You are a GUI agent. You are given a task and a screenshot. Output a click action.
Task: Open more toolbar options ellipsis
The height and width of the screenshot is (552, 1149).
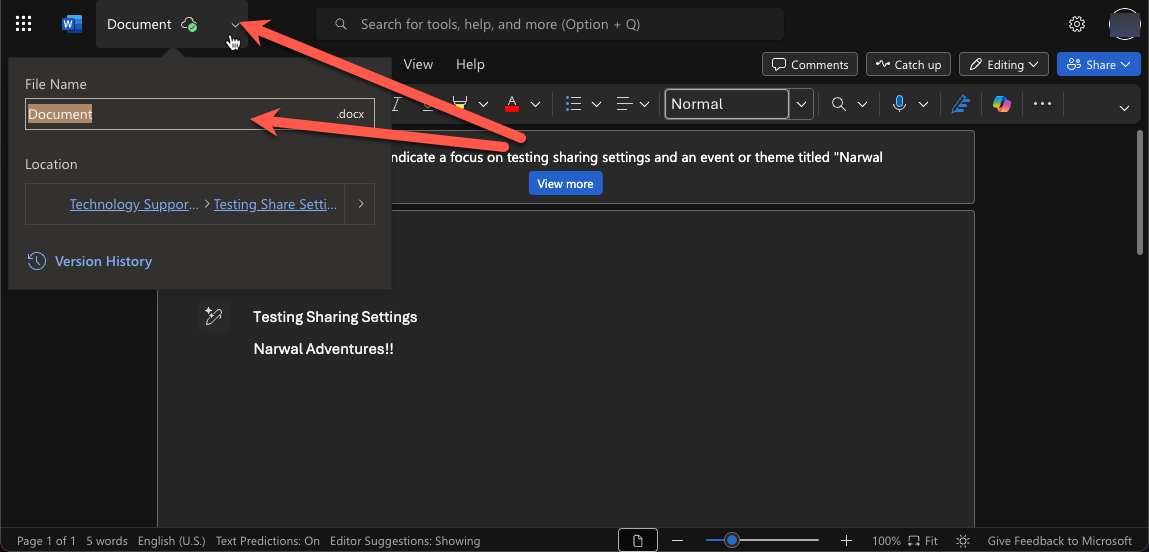pos(1043,104)
